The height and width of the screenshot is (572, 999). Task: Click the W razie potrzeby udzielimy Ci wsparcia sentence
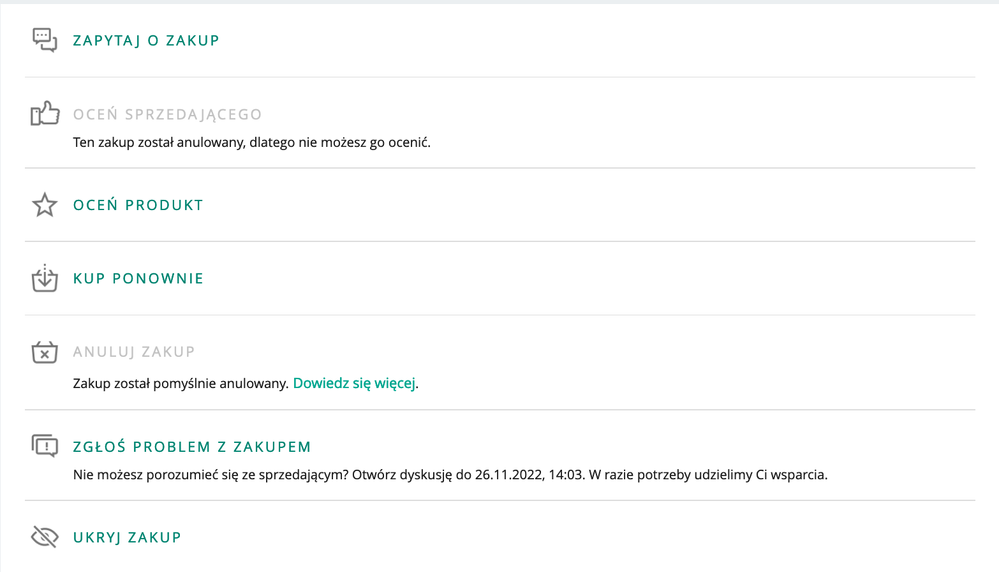tap(708, 475)
